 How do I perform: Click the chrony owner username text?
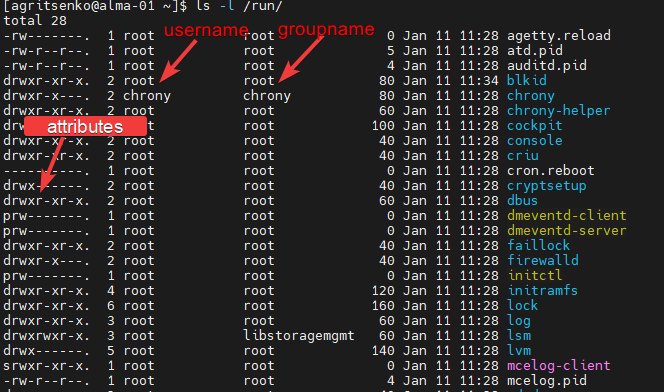coord(147,96)
